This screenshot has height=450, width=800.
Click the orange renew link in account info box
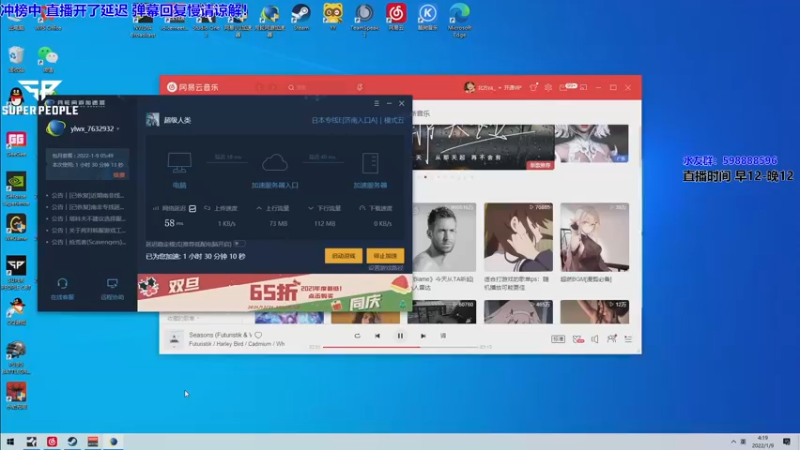pos(119,175)
